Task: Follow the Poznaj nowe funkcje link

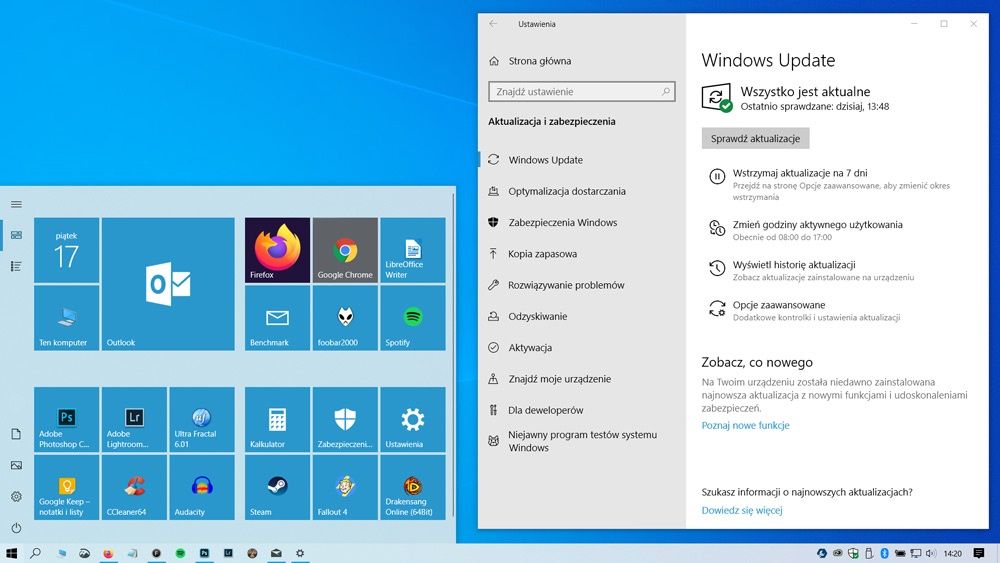Action: (x=746, y=425)
